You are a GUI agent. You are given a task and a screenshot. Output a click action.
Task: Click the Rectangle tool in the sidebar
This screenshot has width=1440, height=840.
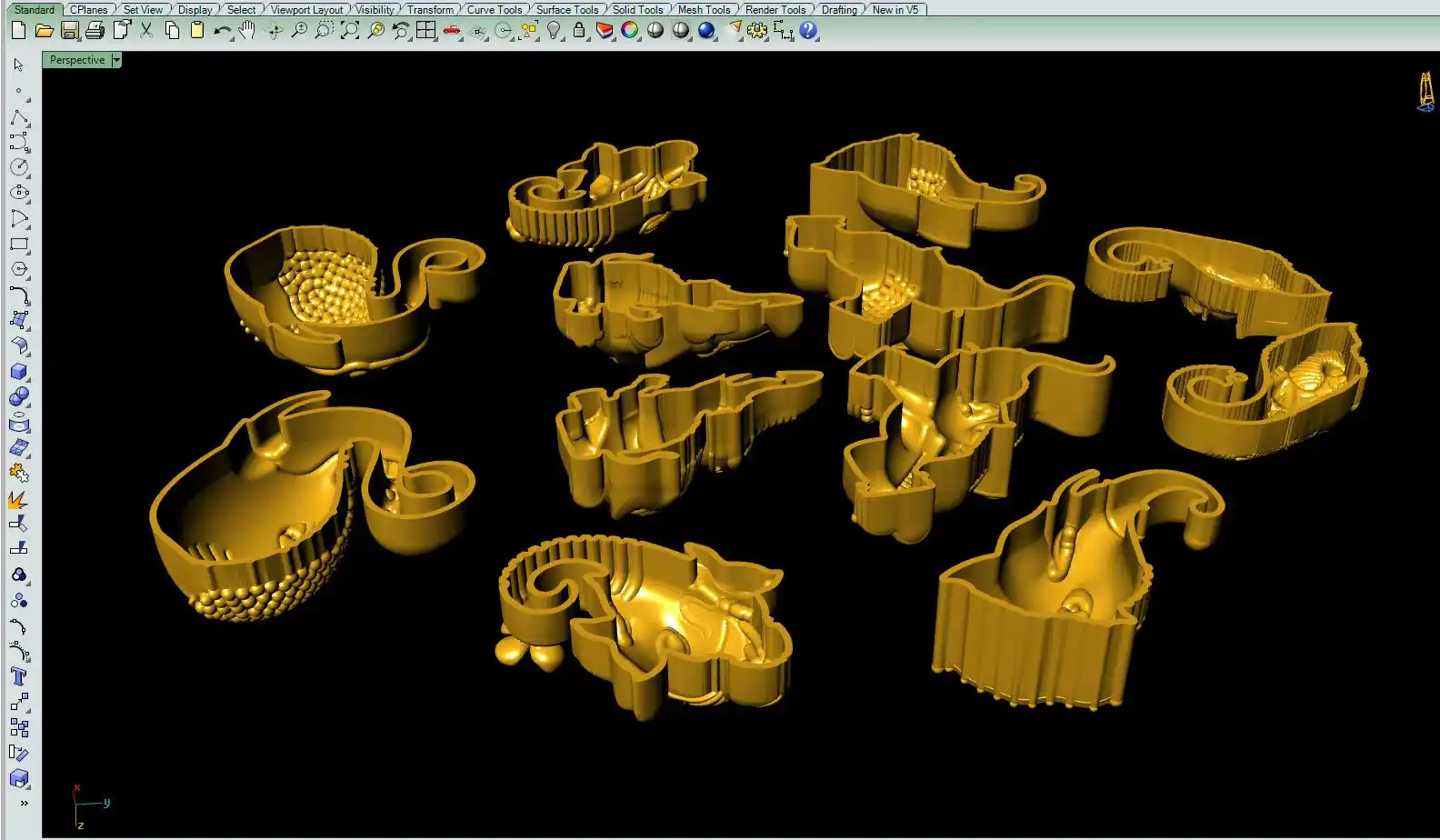[19, 245]
